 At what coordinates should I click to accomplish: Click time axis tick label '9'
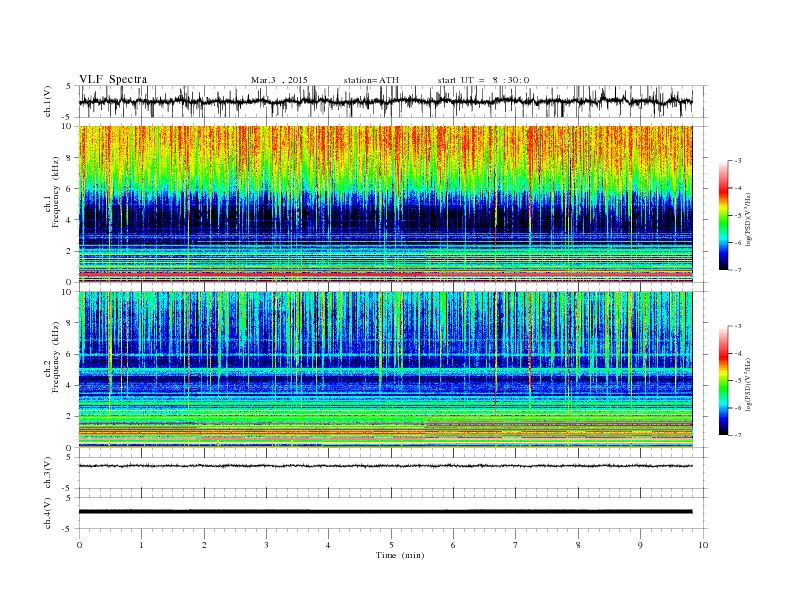pyautogui.click(x=640, y=545)
